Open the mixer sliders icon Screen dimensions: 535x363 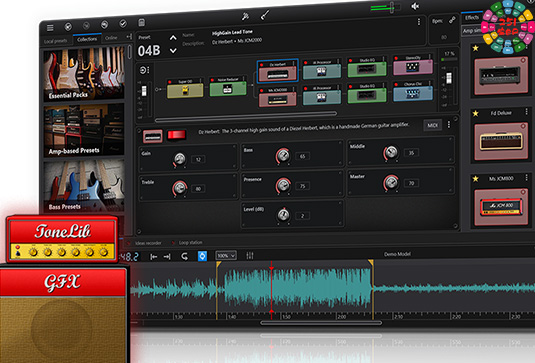(x=250, y=255)
